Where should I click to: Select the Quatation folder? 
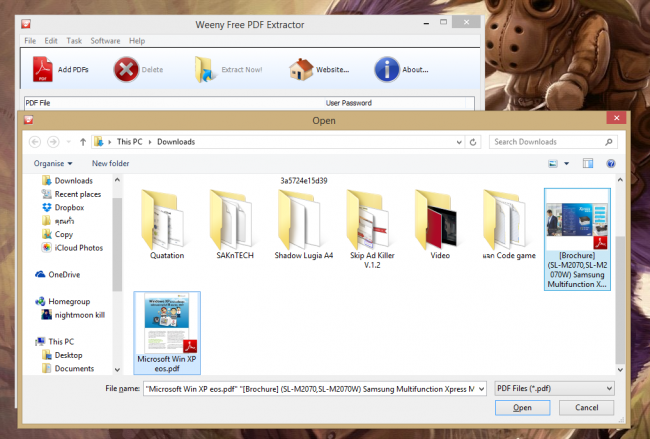pyautogui.click(x=167, y=225)
